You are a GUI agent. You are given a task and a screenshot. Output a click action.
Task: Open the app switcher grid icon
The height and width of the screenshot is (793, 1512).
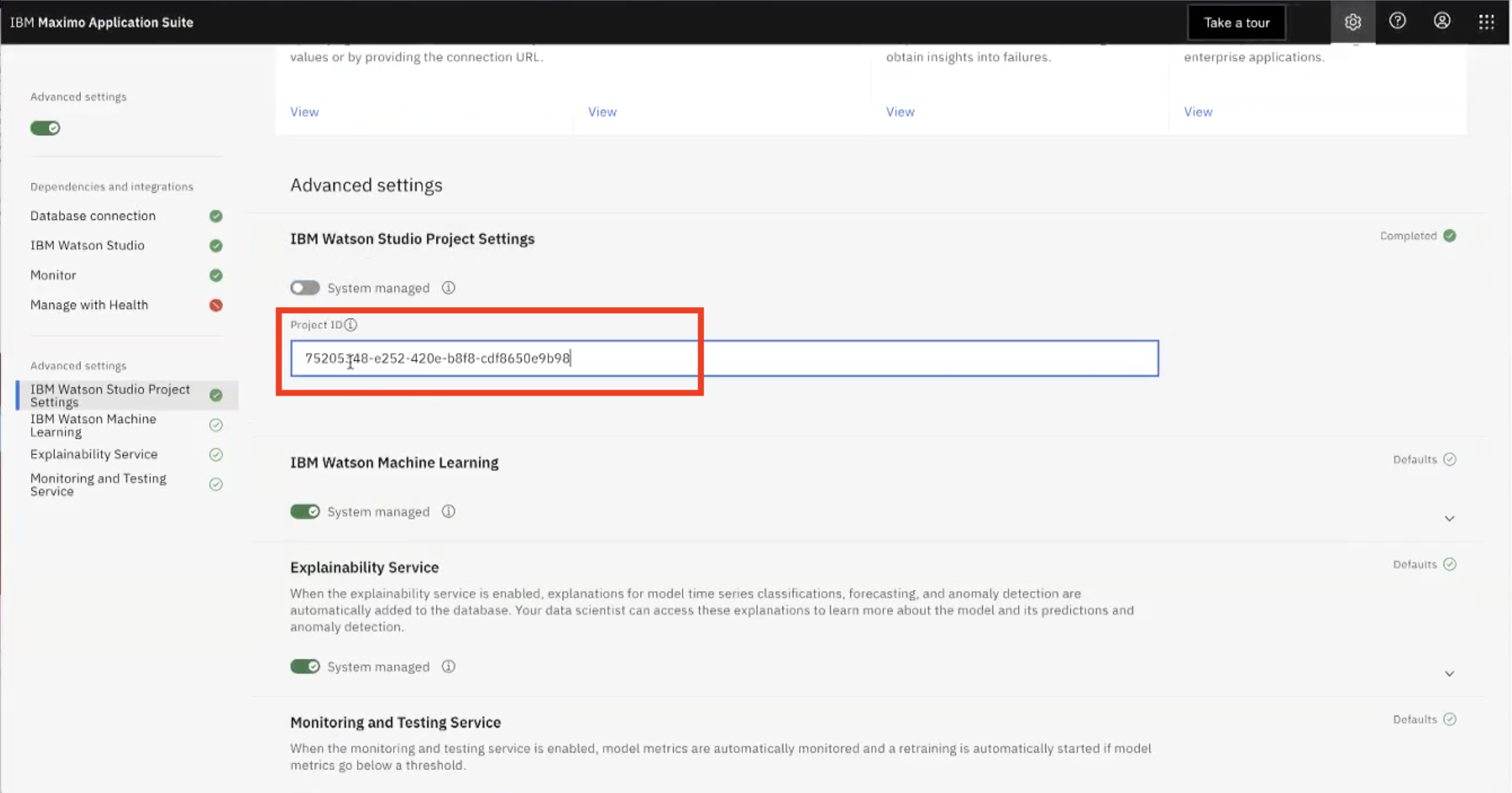(x=1487, y=22)
